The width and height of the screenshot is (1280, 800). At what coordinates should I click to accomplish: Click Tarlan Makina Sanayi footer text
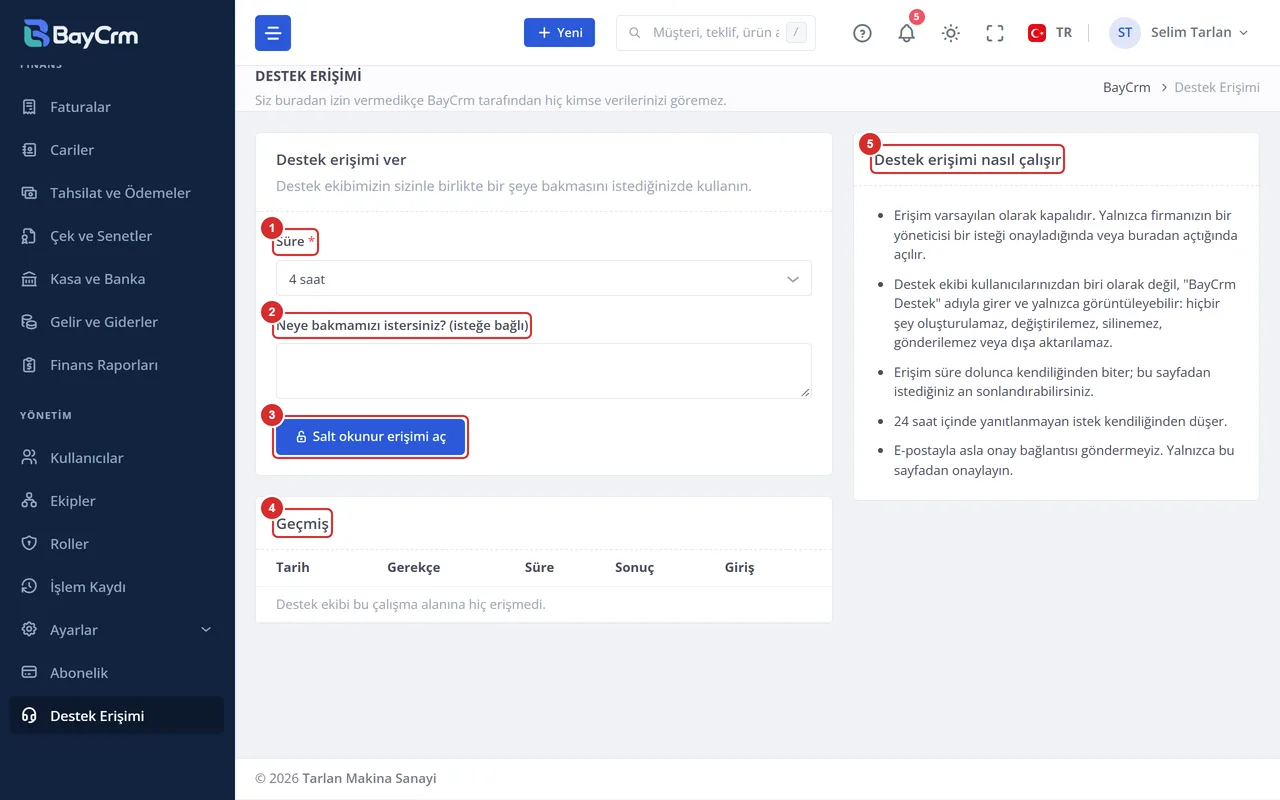click(x=369, y=778)
